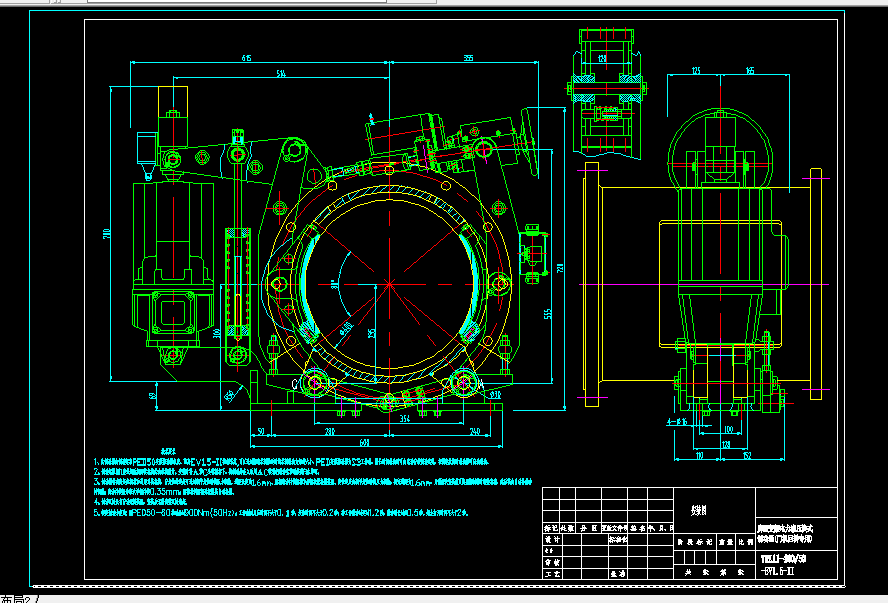Click the 签名 header cell

[638, 528]
